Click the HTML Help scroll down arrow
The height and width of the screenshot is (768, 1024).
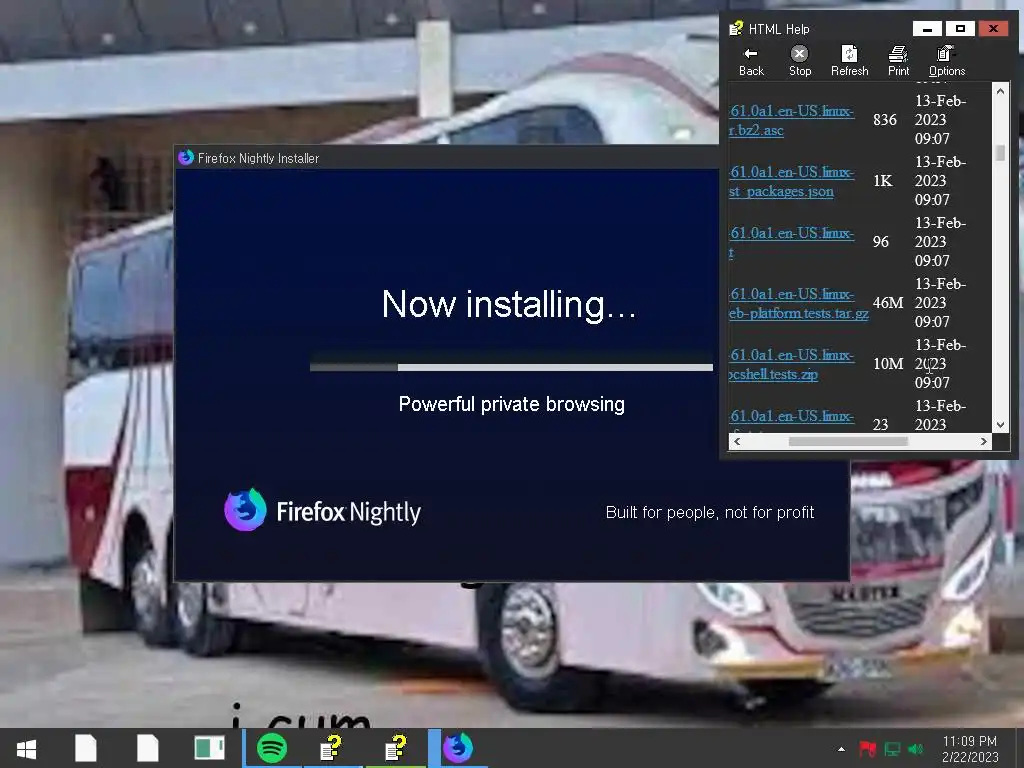click(1000, 424)
